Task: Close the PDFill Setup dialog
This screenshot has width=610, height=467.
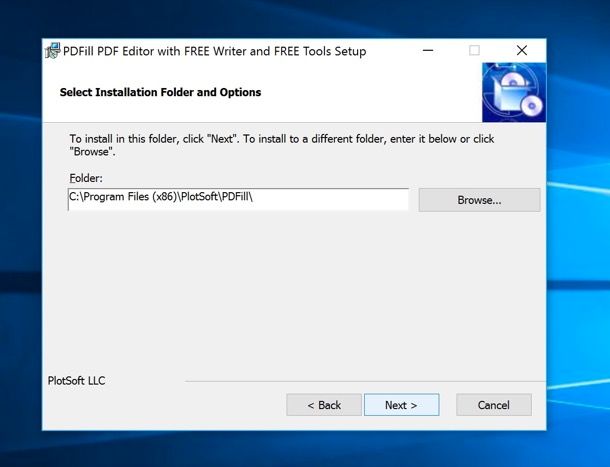Action: click(x=522, y=51)
